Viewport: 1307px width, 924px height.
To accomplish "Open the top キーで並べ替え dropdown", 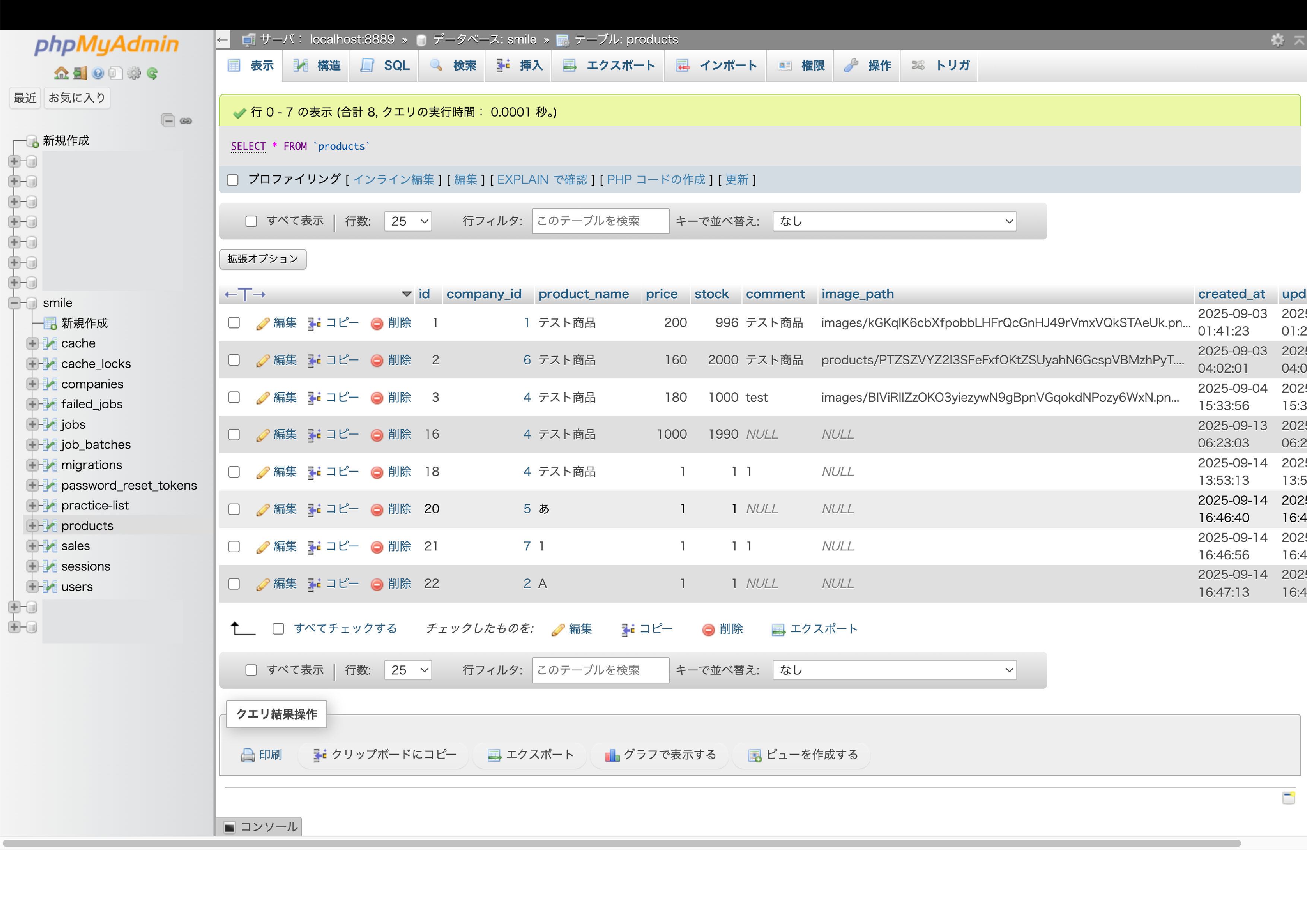I will 894,221.
